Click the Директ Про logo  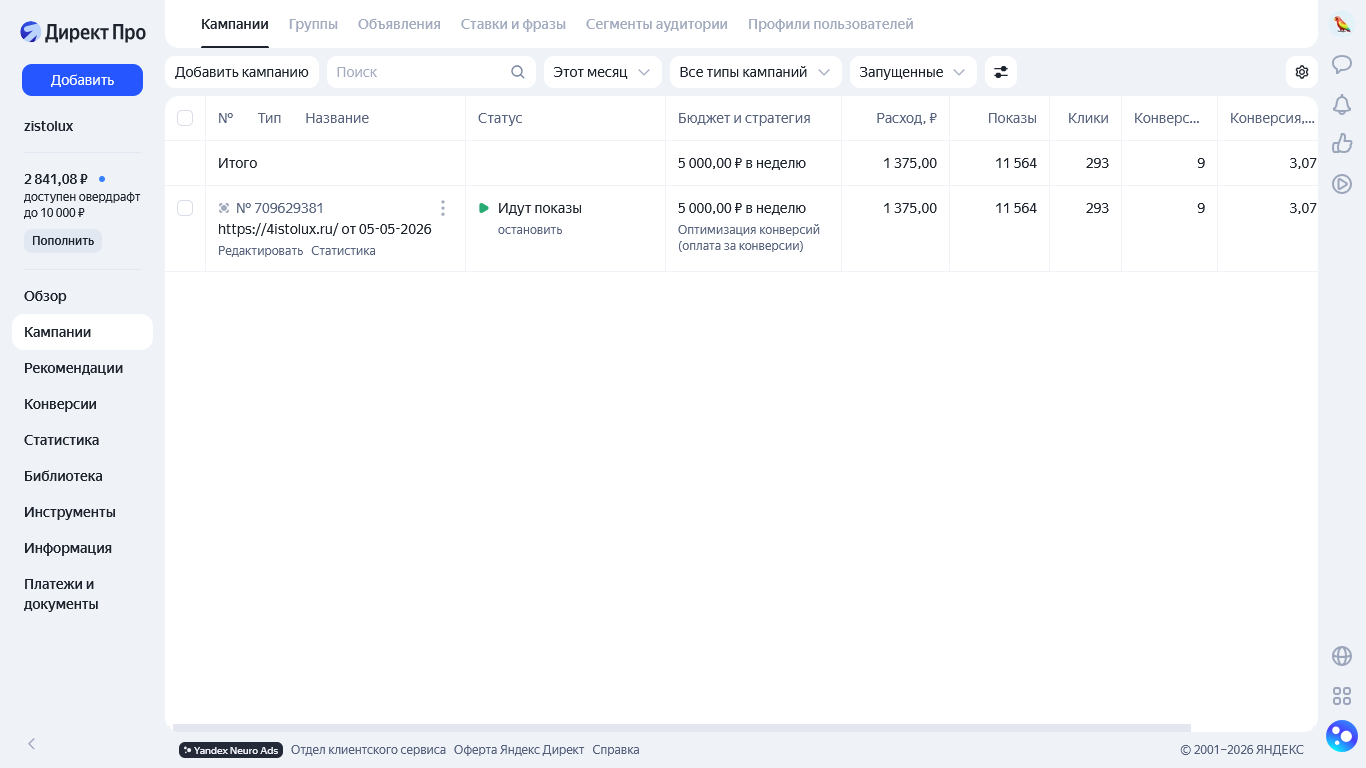tap(83, 32)
